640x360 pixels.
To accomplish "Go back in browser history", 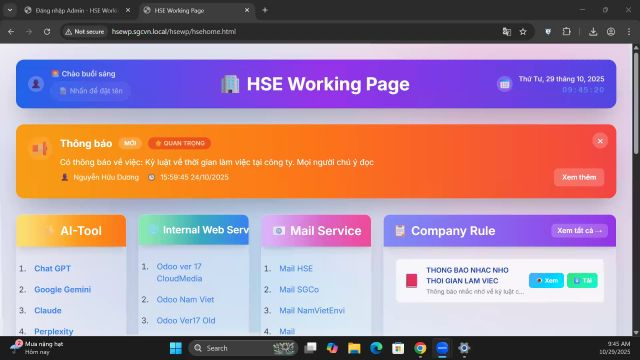I will pyautogui.click(x=11, y=31).
